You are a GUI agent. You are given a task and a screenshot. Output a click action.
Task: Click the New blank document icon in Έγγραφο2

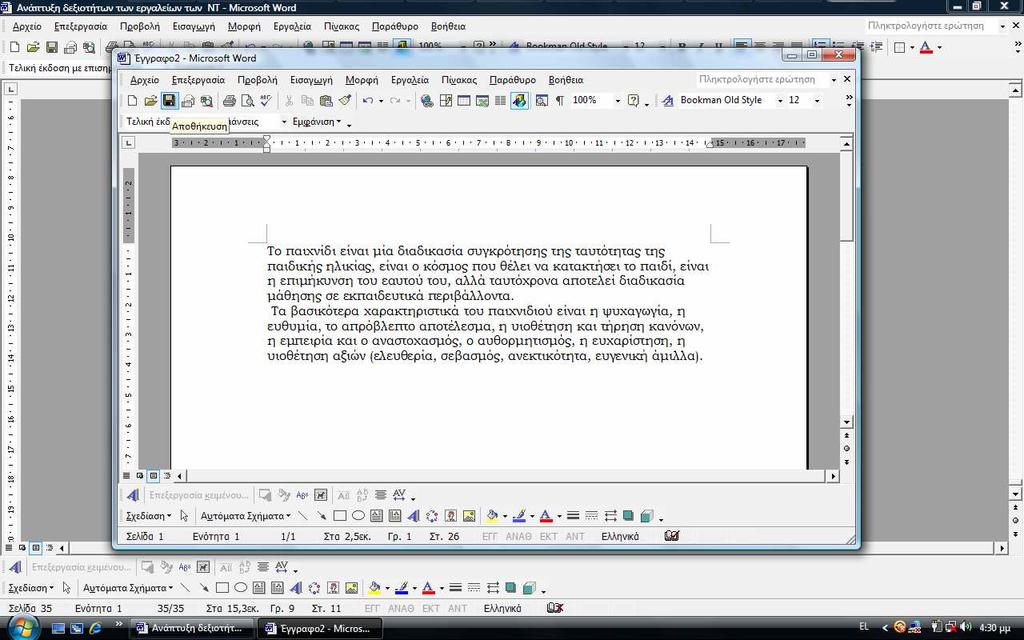point(133,101)
